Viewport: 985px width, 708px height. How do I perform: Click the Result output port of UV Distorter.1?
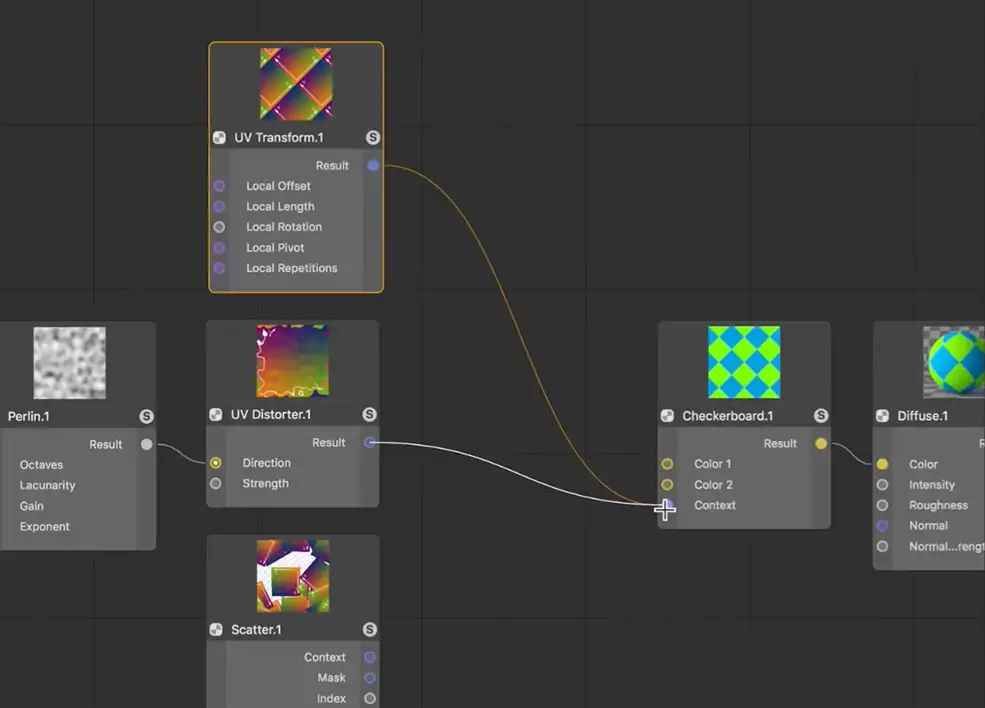coord(369,443)
